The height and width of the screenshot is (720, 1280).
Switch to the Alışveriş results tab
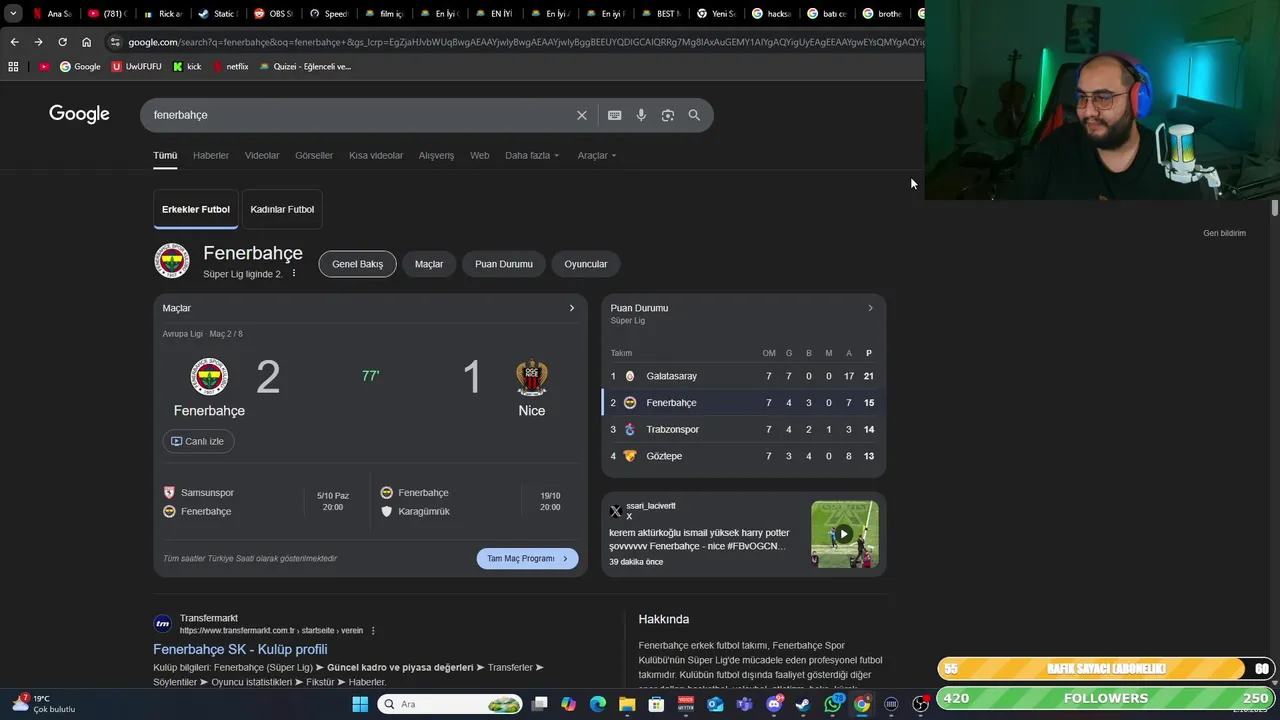tap(436, 155)
